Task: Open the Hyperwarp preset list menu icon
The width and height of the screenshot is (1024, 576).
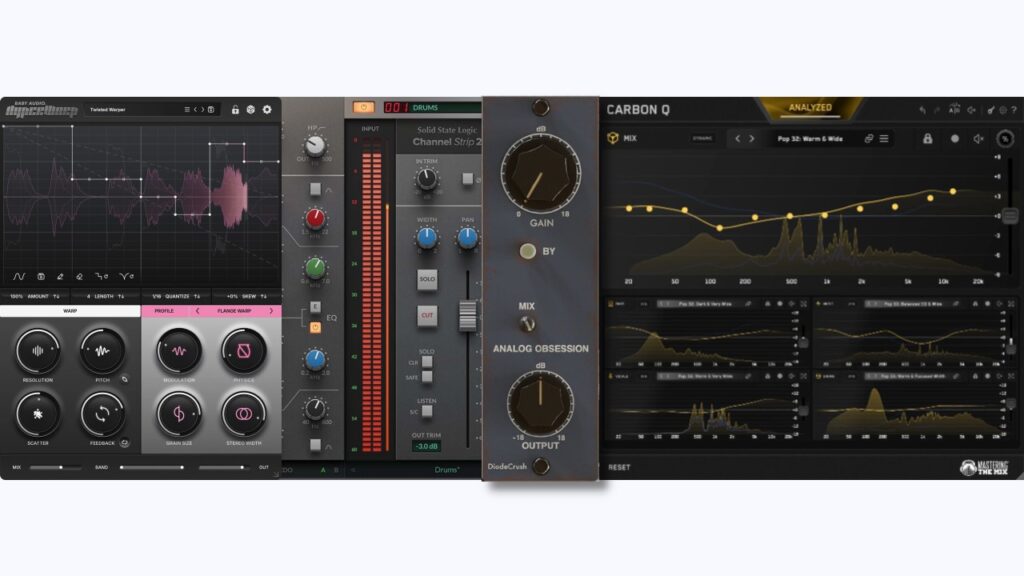Action: coord(187,110)
